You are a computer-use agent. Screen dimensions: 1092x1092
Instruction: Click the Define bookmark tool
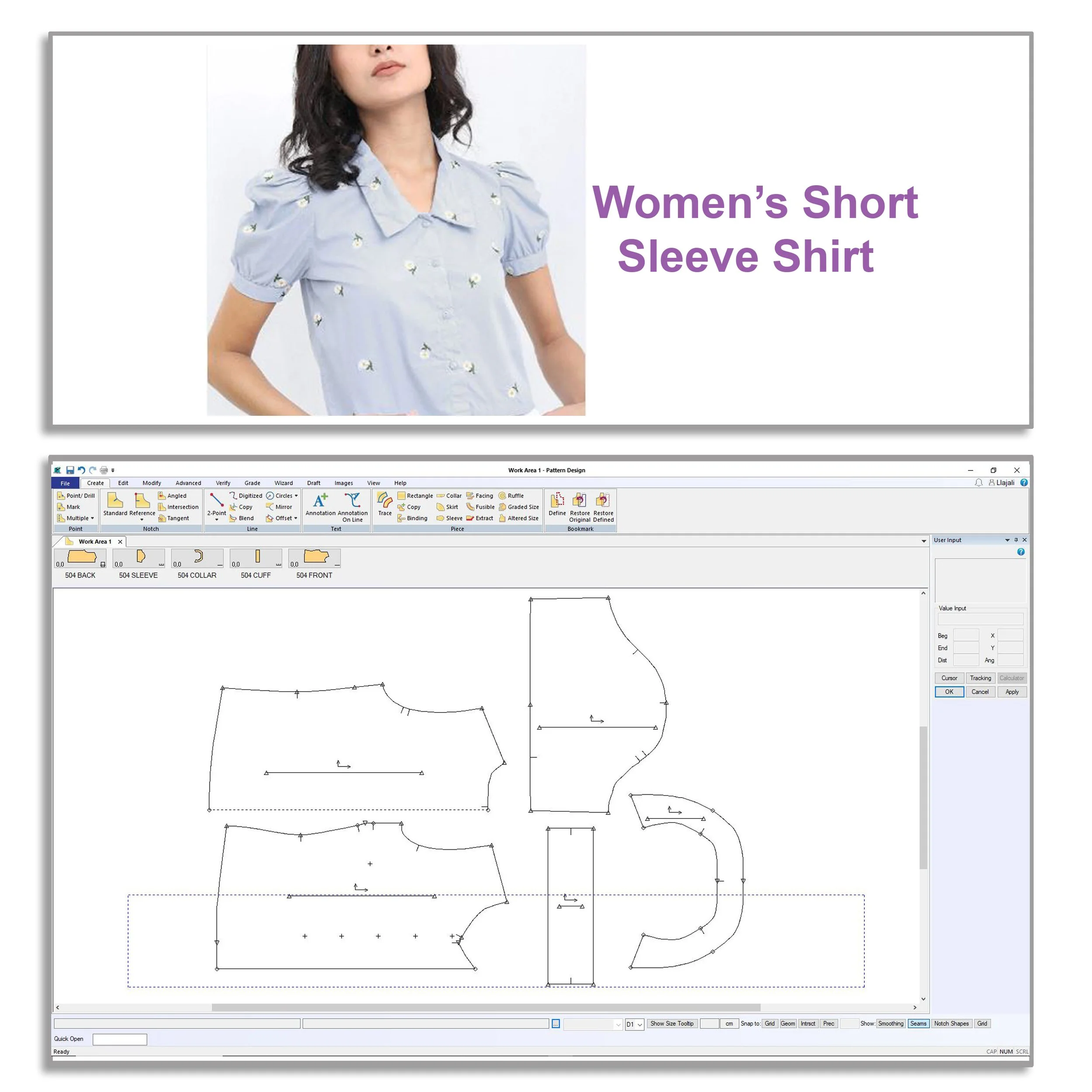point(557,504)
